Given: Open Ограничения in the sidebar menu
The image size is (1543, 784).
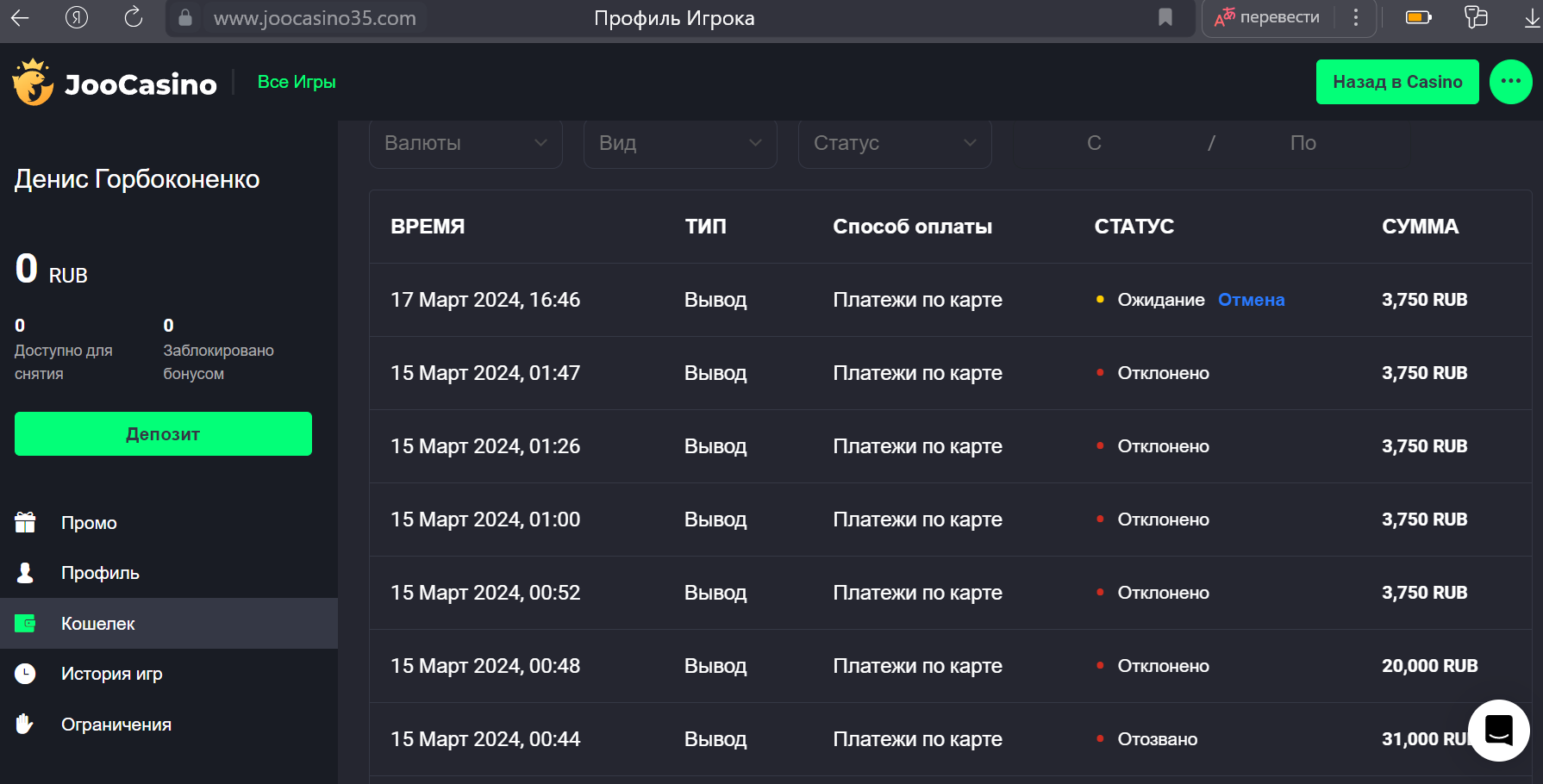Looking at the screenshot, I should click(x=116, y=725).
